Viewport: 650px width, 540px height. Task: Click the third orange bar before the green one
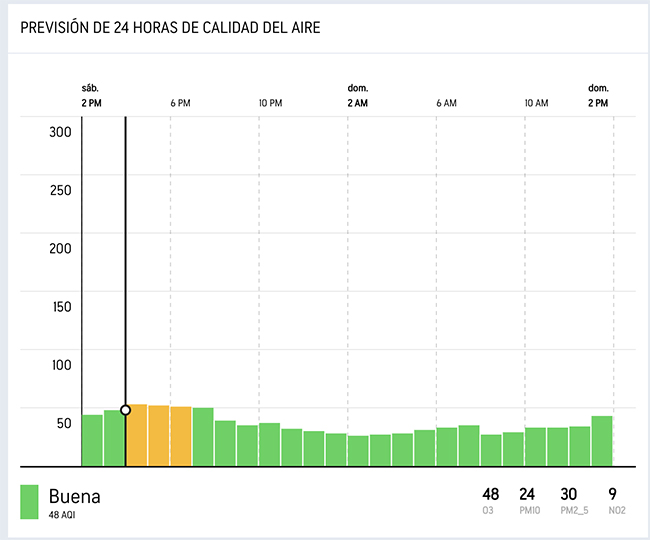click(x=181, y=436)
